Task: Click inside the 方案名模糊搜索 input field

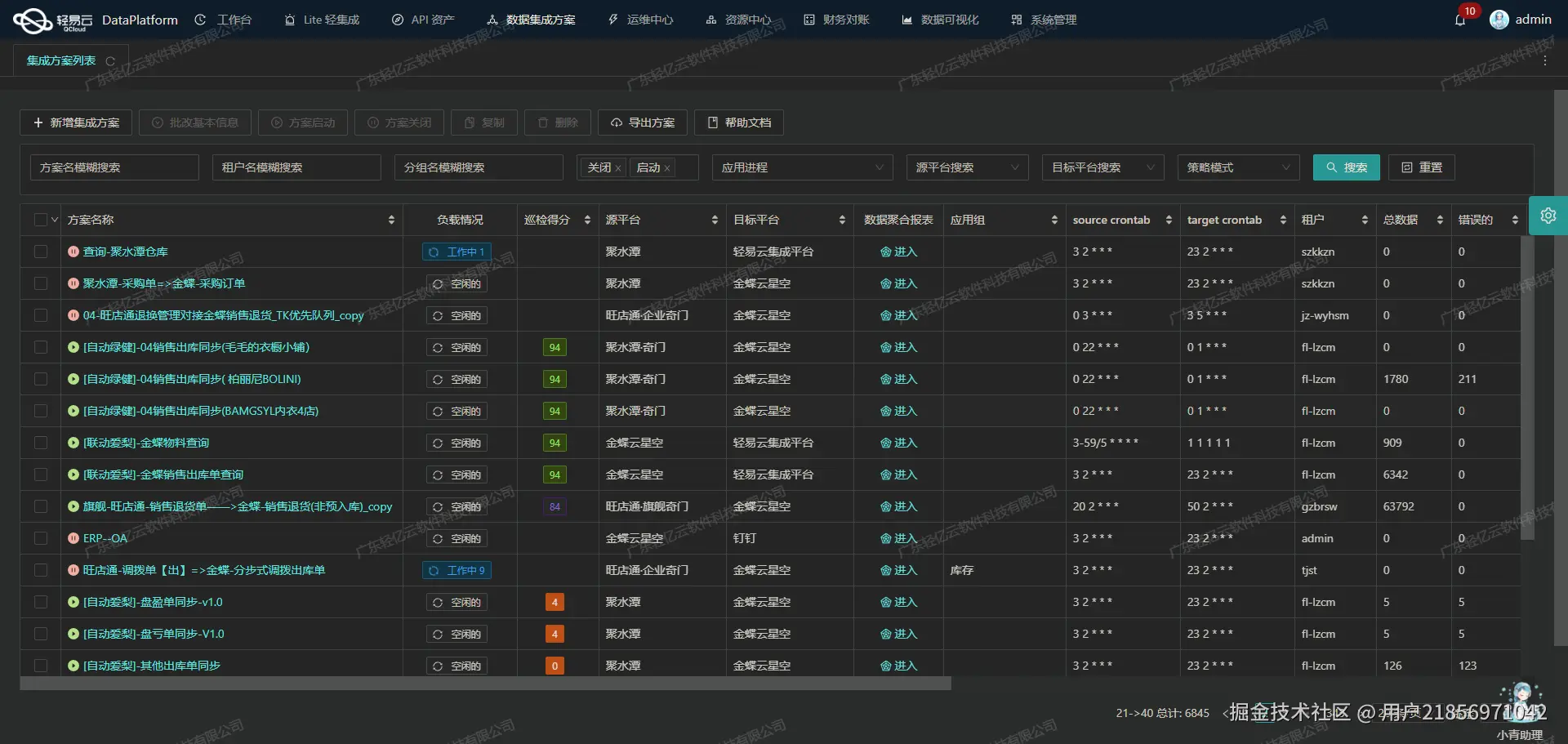Action: 114,167
